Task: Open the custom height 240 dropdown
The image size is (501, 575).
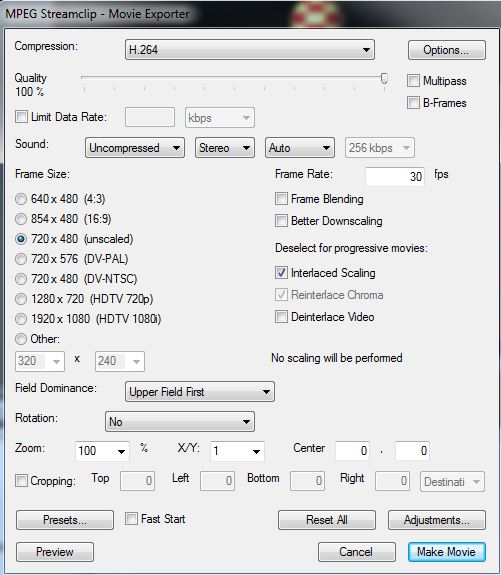Action: [x=120, y=361]
